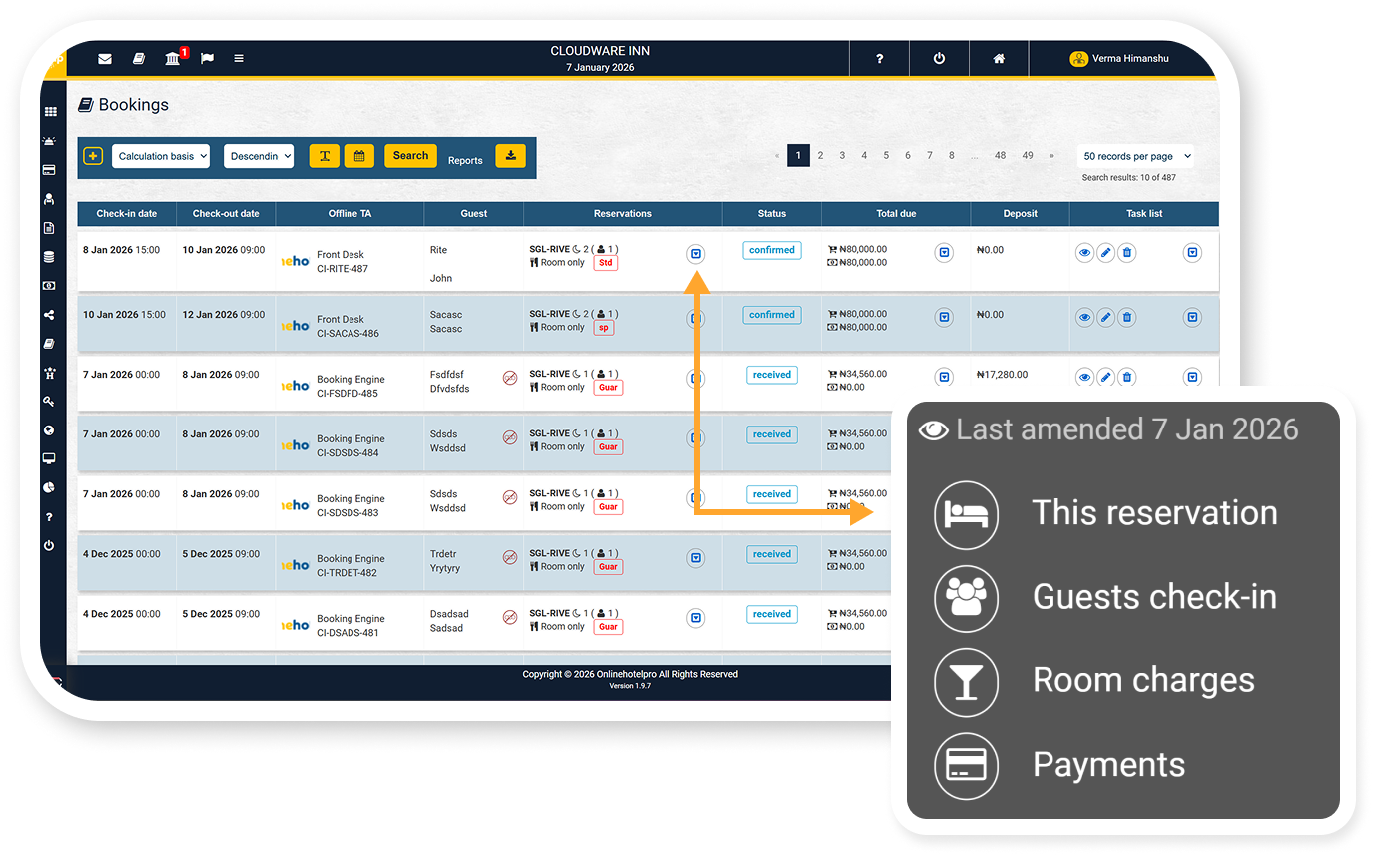View booking CI-RITE-487 with eye icon
The image size is (1400, 855).
(x=1084, y=253)
